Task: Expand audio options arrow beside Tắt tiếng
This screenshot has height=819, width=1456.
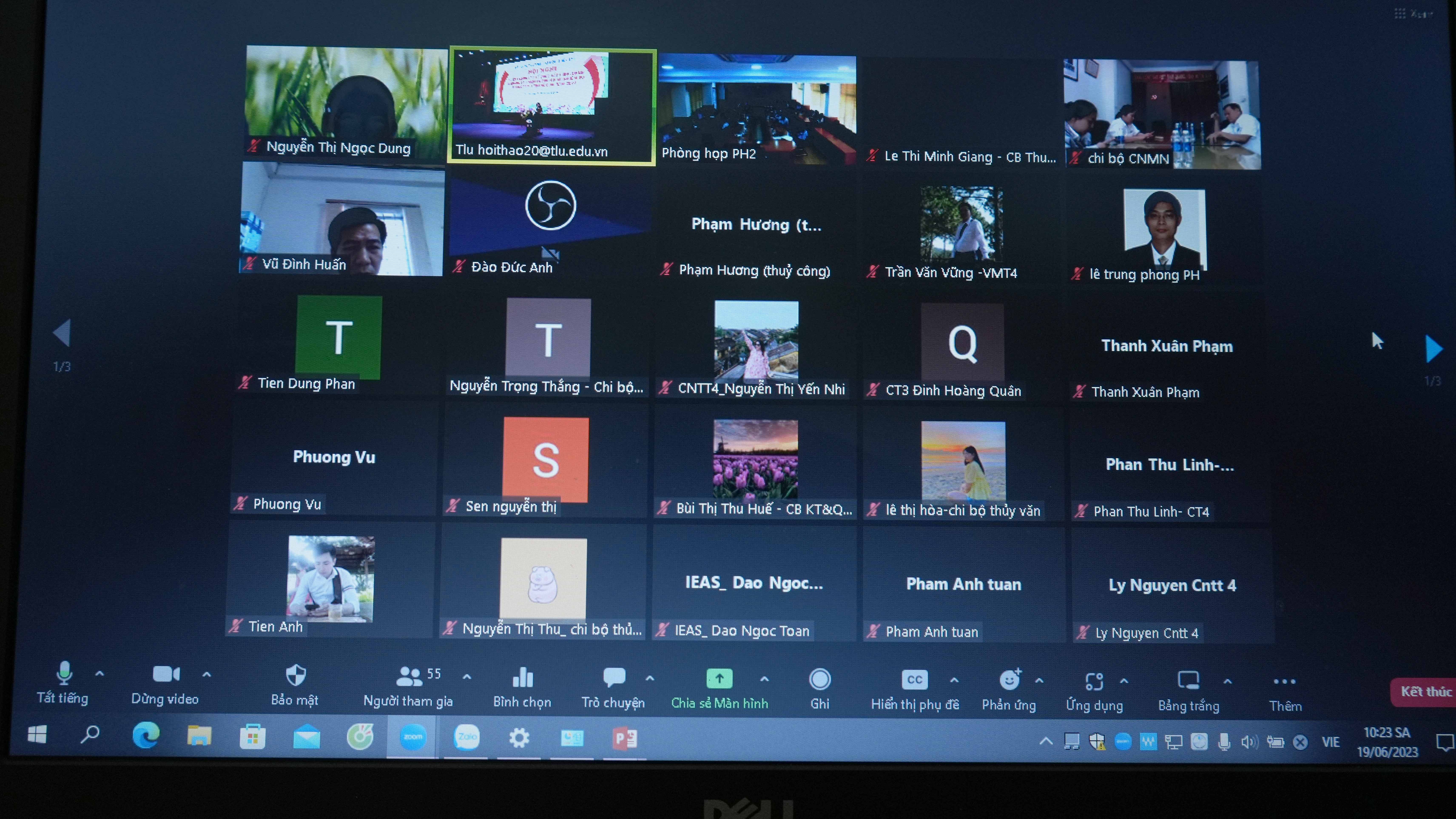Action: (100, 673)
